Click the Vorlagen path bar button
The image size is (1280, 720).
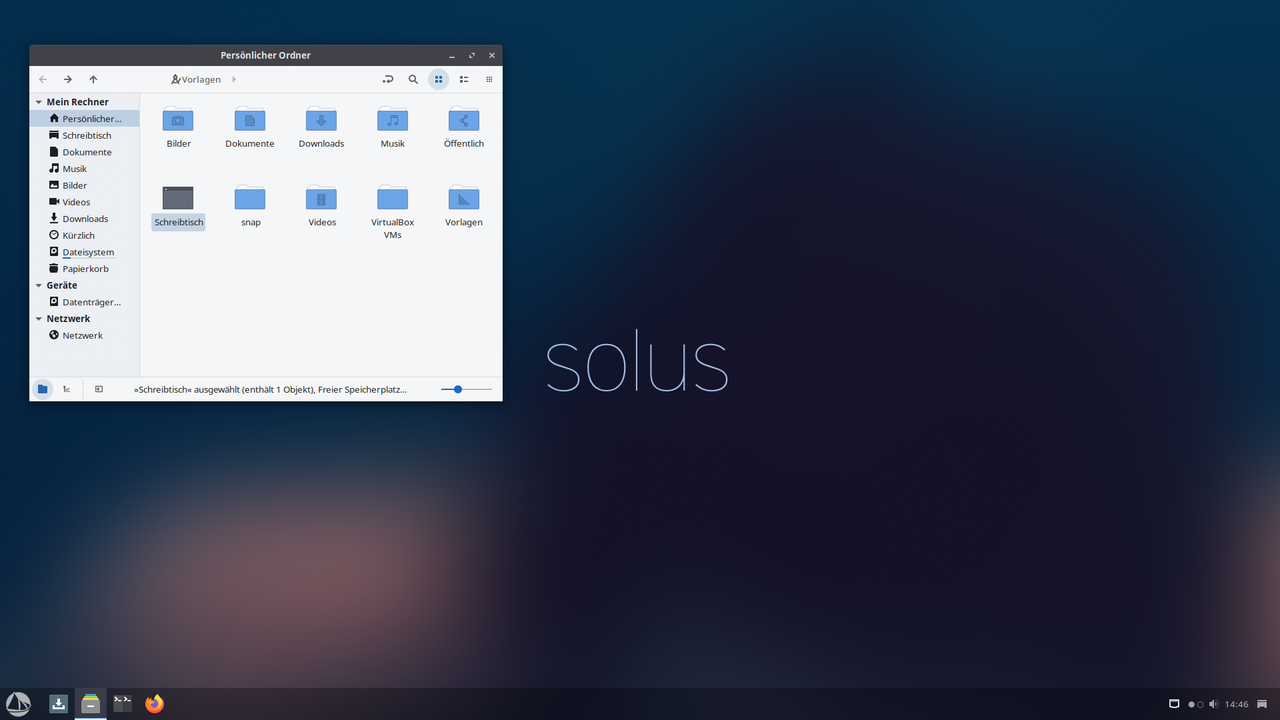[196, 79]
